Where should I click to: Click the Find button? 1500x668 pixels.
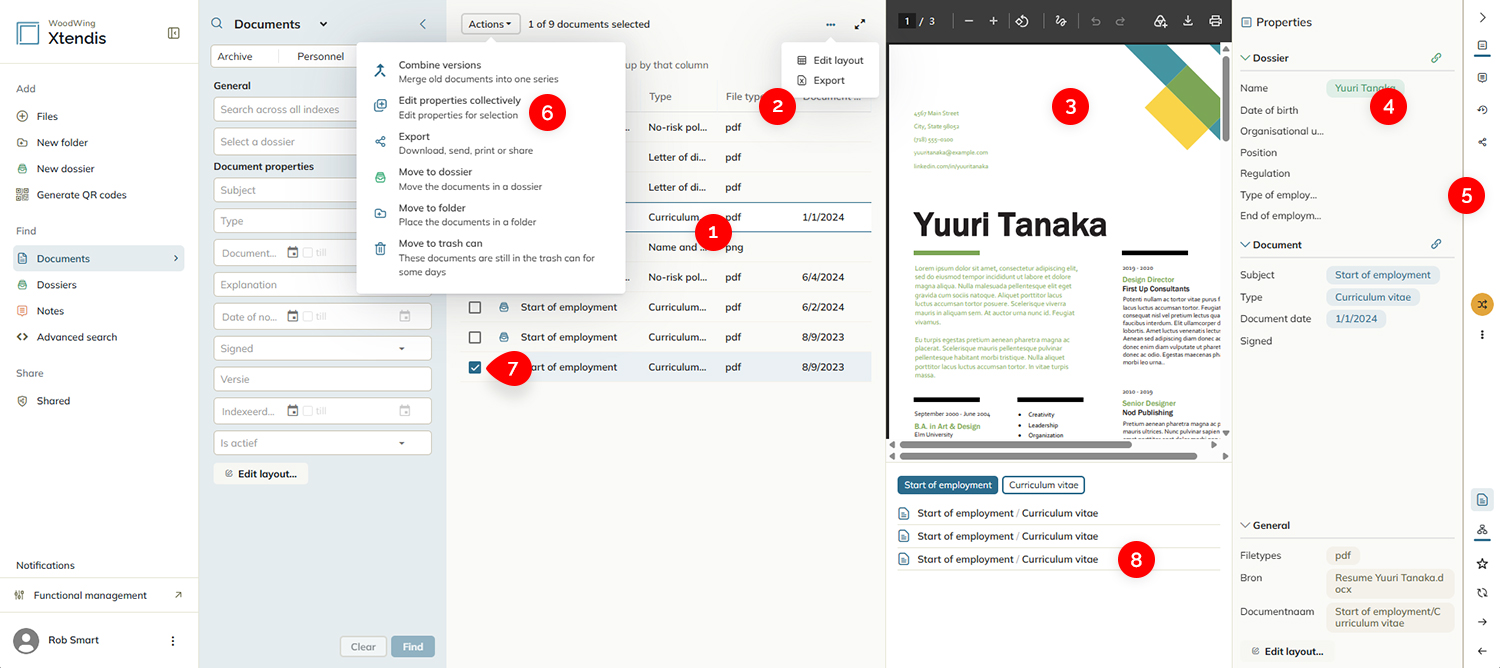click(x=413, y=647)
